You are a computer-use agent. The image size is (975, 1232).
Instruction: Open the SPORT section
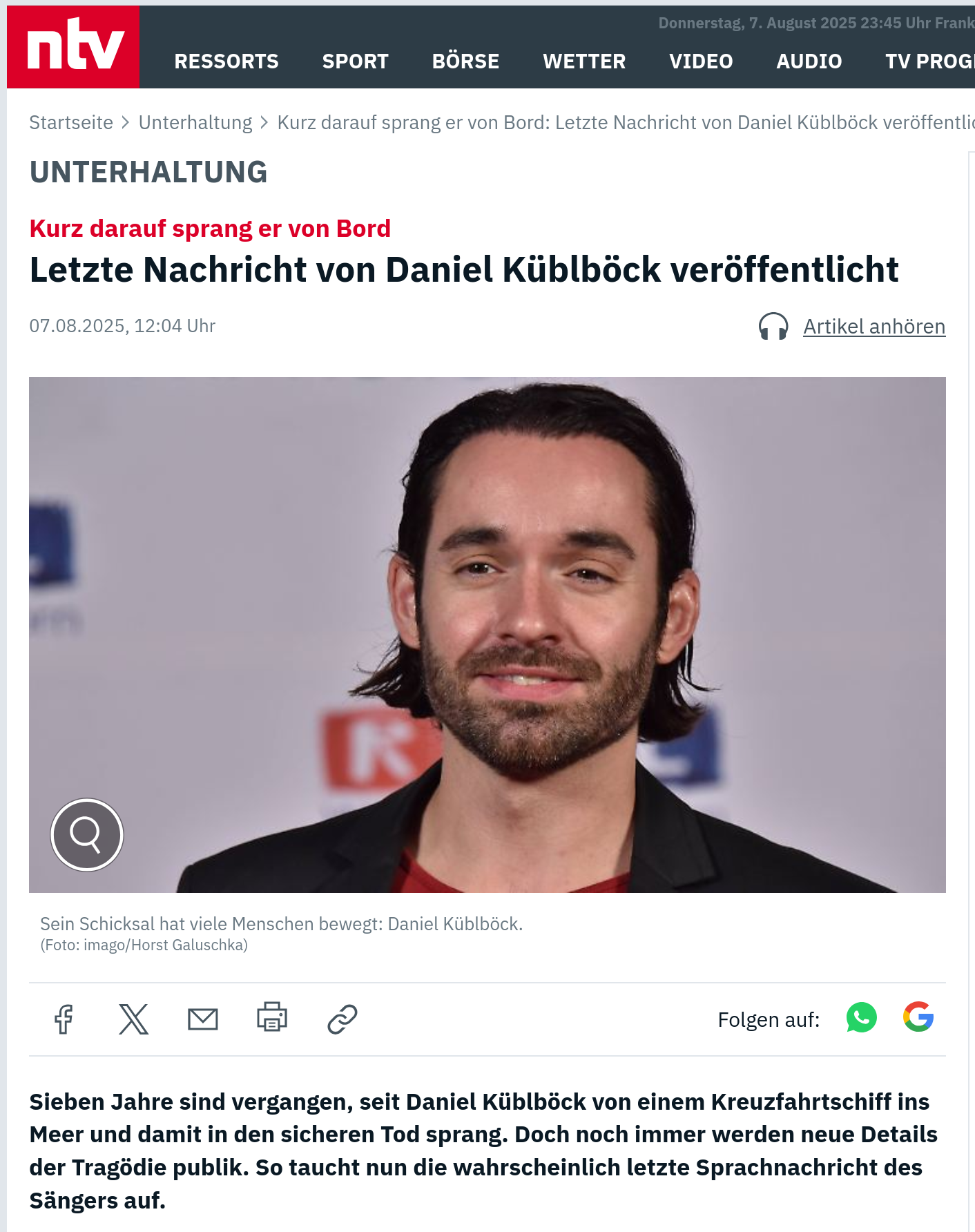click(356, 61)
